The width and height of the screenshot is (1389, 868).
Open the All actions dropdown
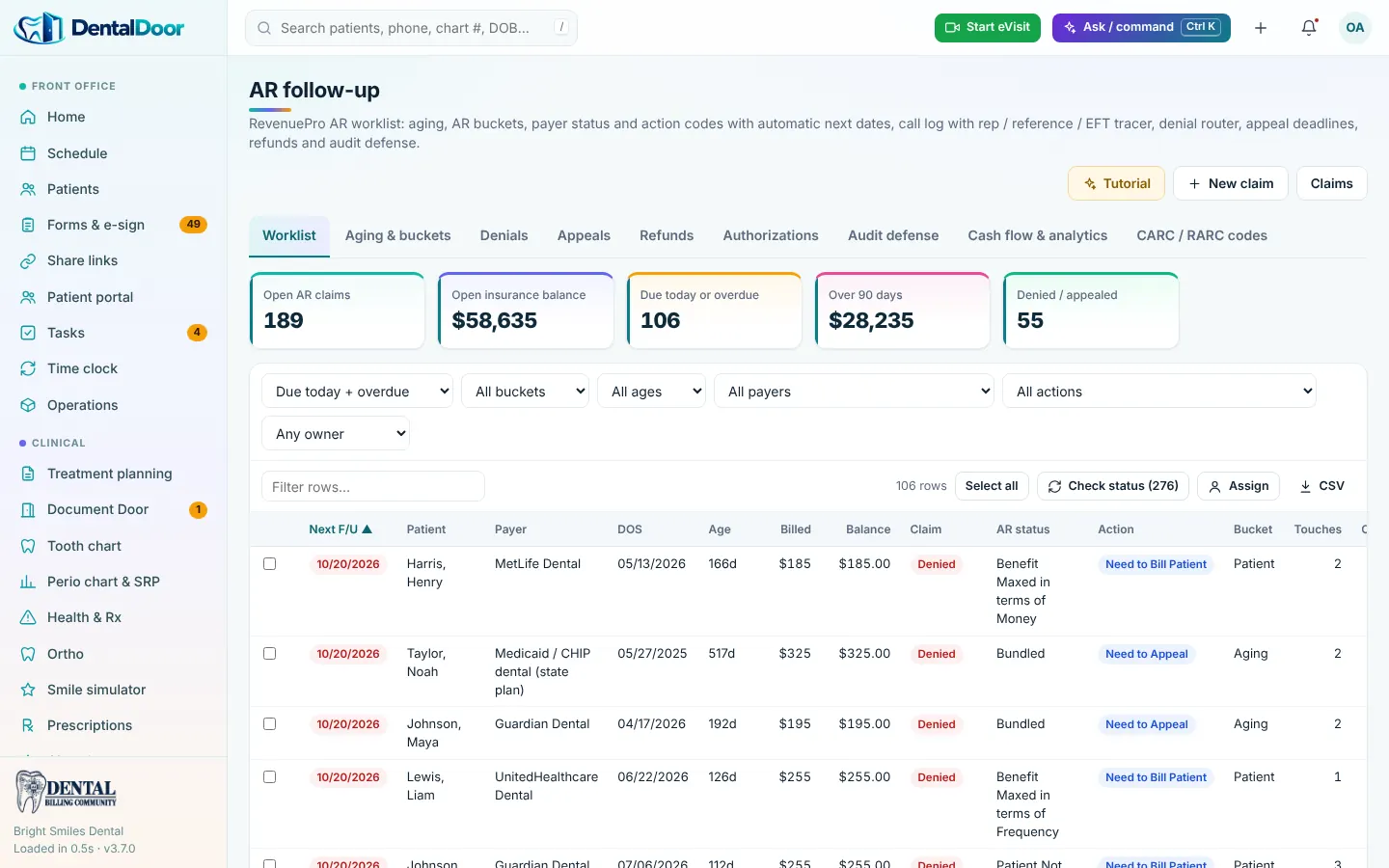(x=1159, y=392)
